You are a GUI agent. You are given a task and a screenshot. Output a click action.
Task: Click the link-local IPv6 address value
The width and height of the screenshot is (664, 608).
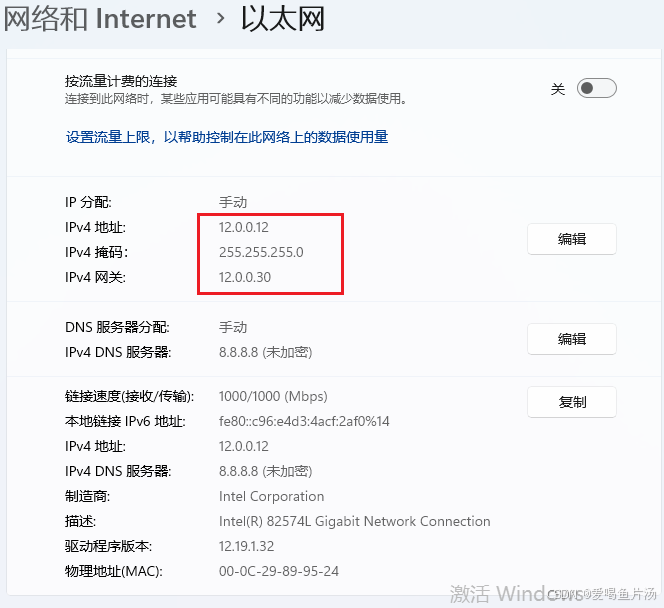click(x=304, y=421)
